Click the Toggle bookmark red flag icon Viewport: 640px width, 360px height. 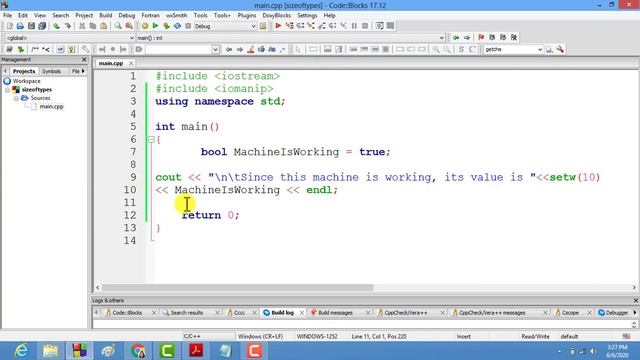pos(481,38)
